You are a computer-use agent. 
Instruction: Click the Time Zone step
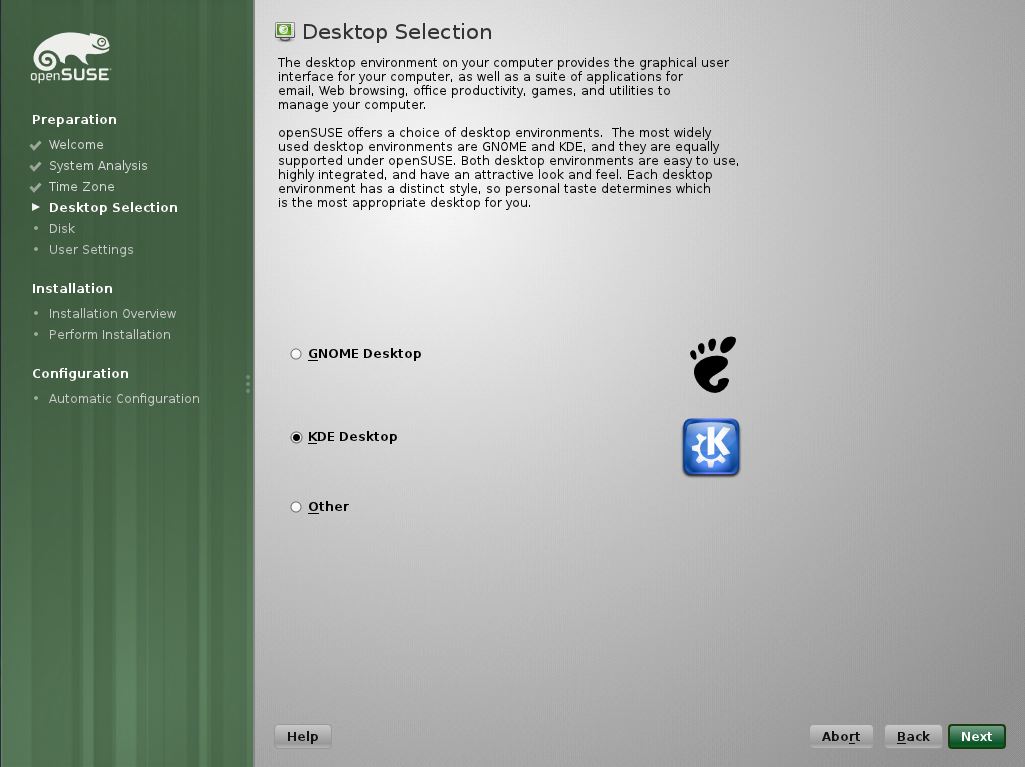[x=82, y=186]
